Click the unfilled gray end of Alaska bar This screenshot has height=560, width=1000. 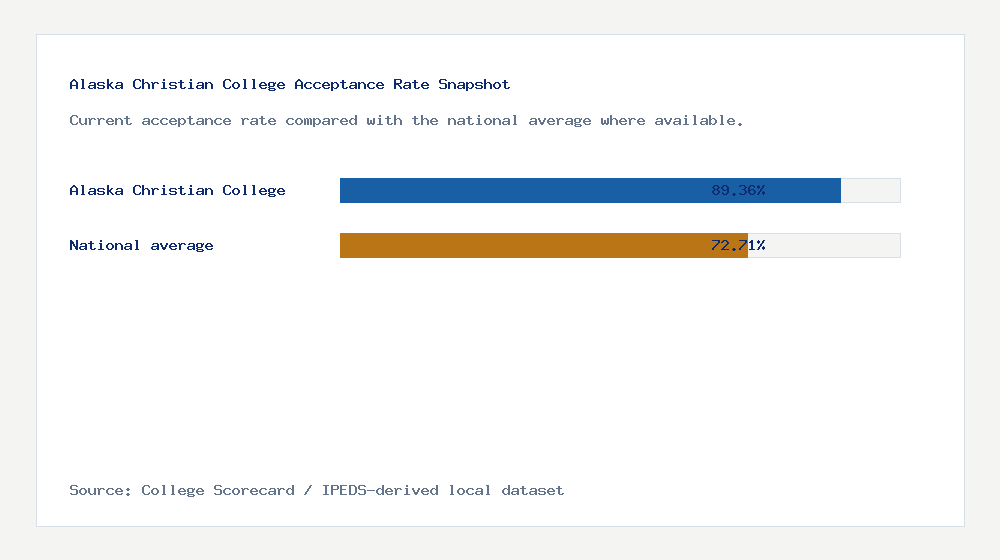pyautogui.click(x=871, y=191)
